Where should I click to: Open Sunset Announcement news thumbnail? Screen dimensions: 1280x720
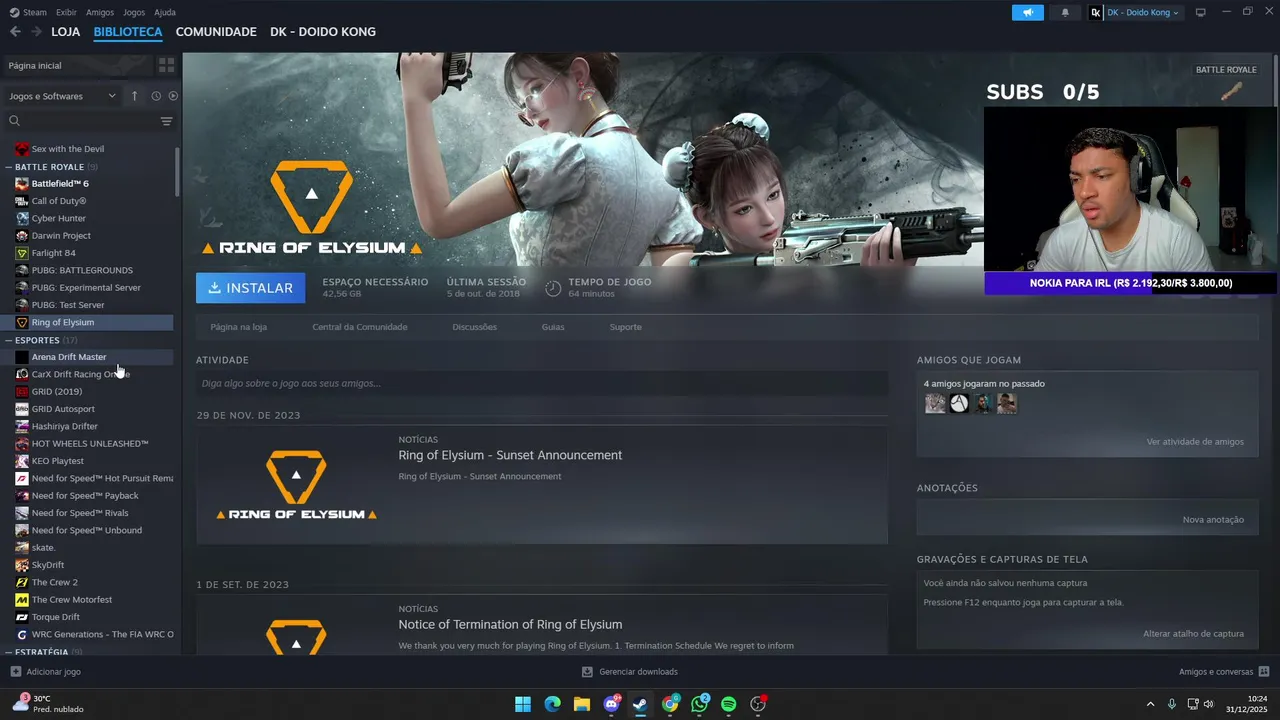[x=296, y=485]
